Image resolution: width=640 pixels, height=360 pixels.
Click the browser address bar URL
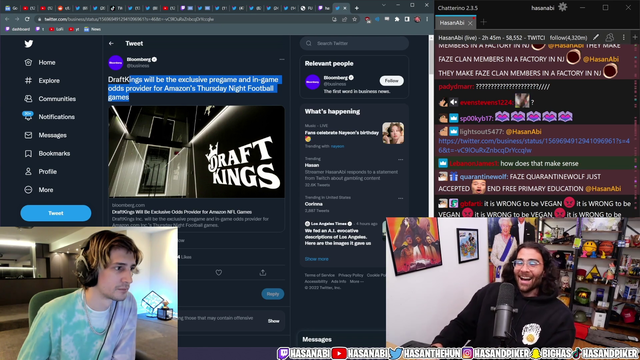129,19
